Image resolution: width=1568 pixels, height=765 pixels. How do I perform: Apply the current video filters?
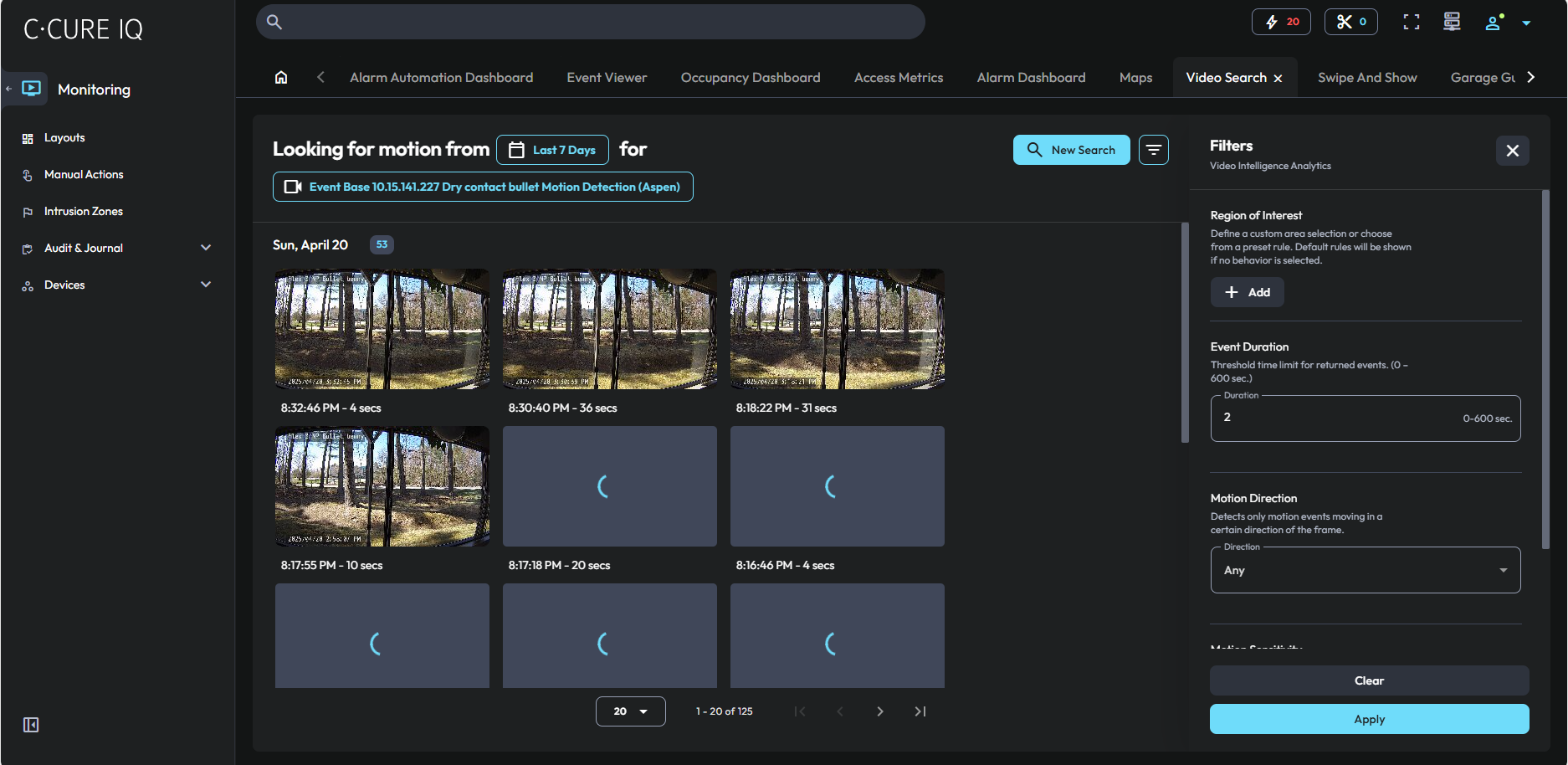(x=1369, y=719)
